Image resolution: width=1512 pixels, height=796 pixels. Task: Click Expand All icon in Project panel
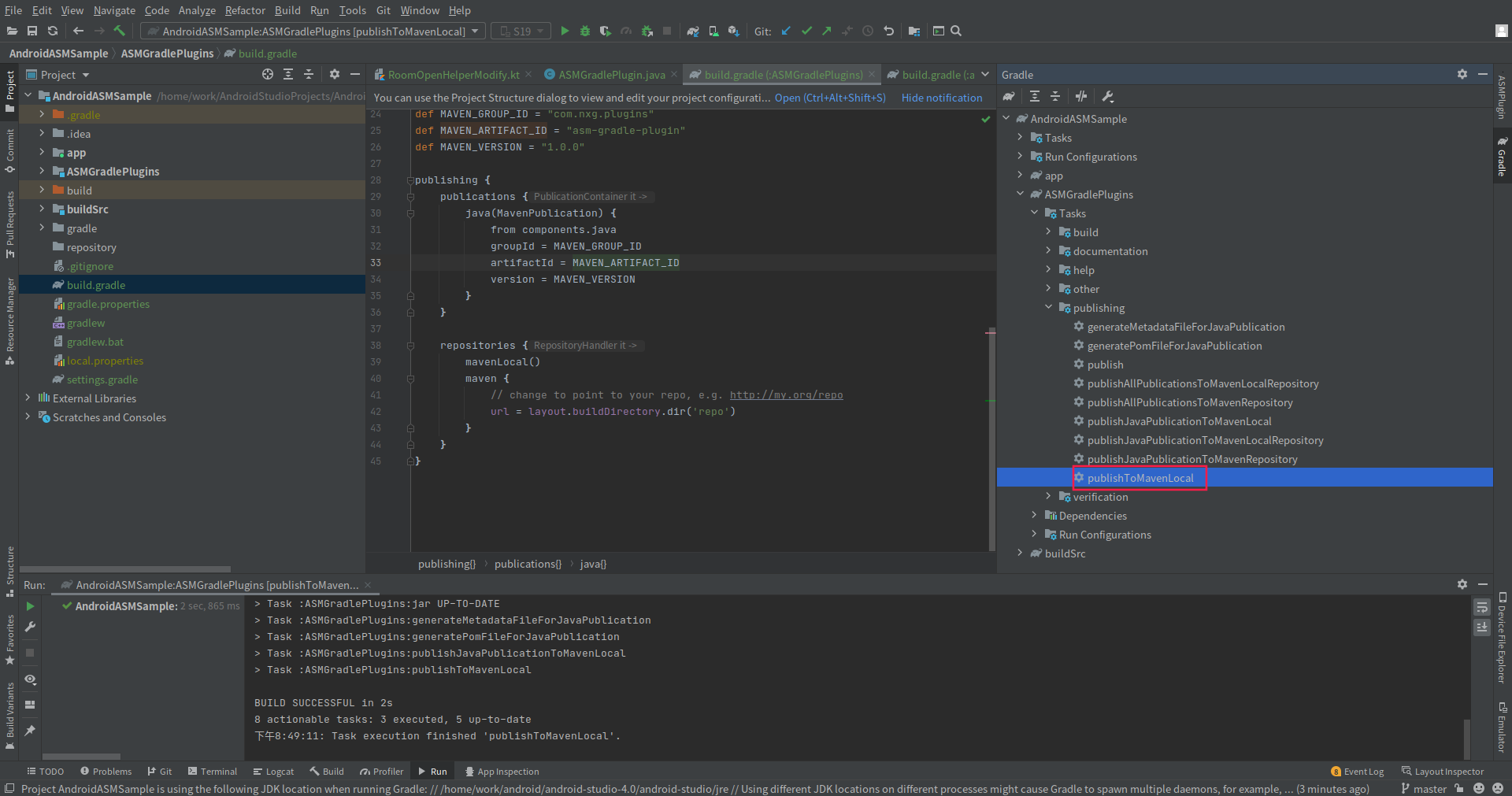click(x=288, y=74)
